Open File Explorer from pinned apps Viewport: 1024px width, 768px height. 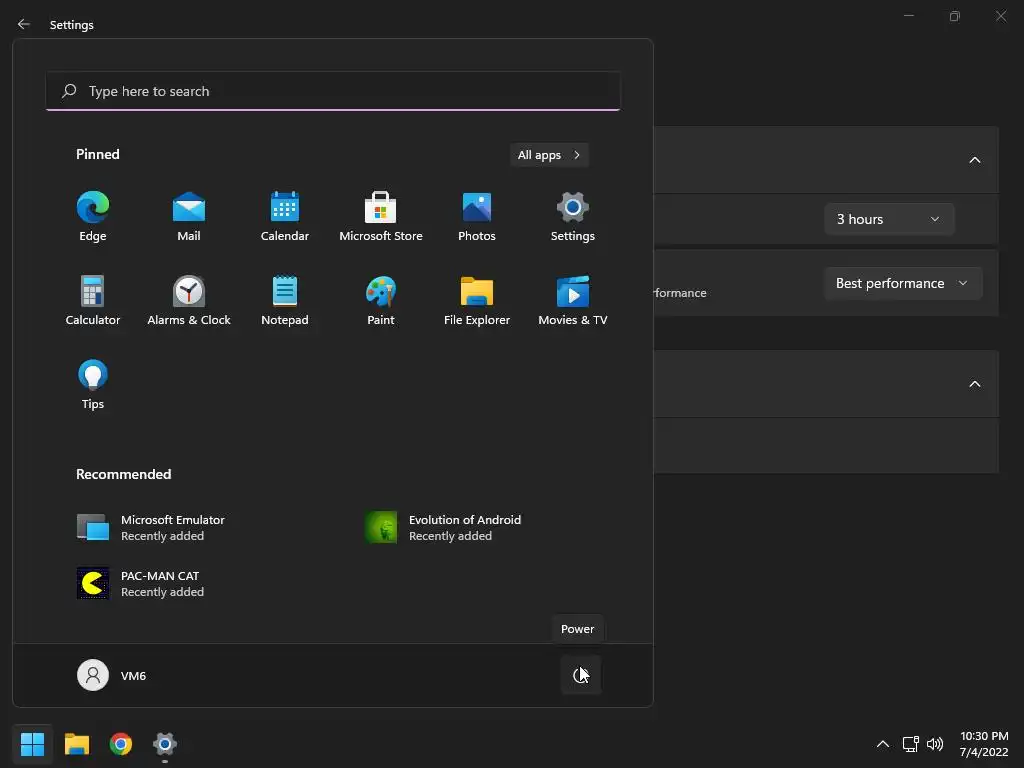(477, 300)
